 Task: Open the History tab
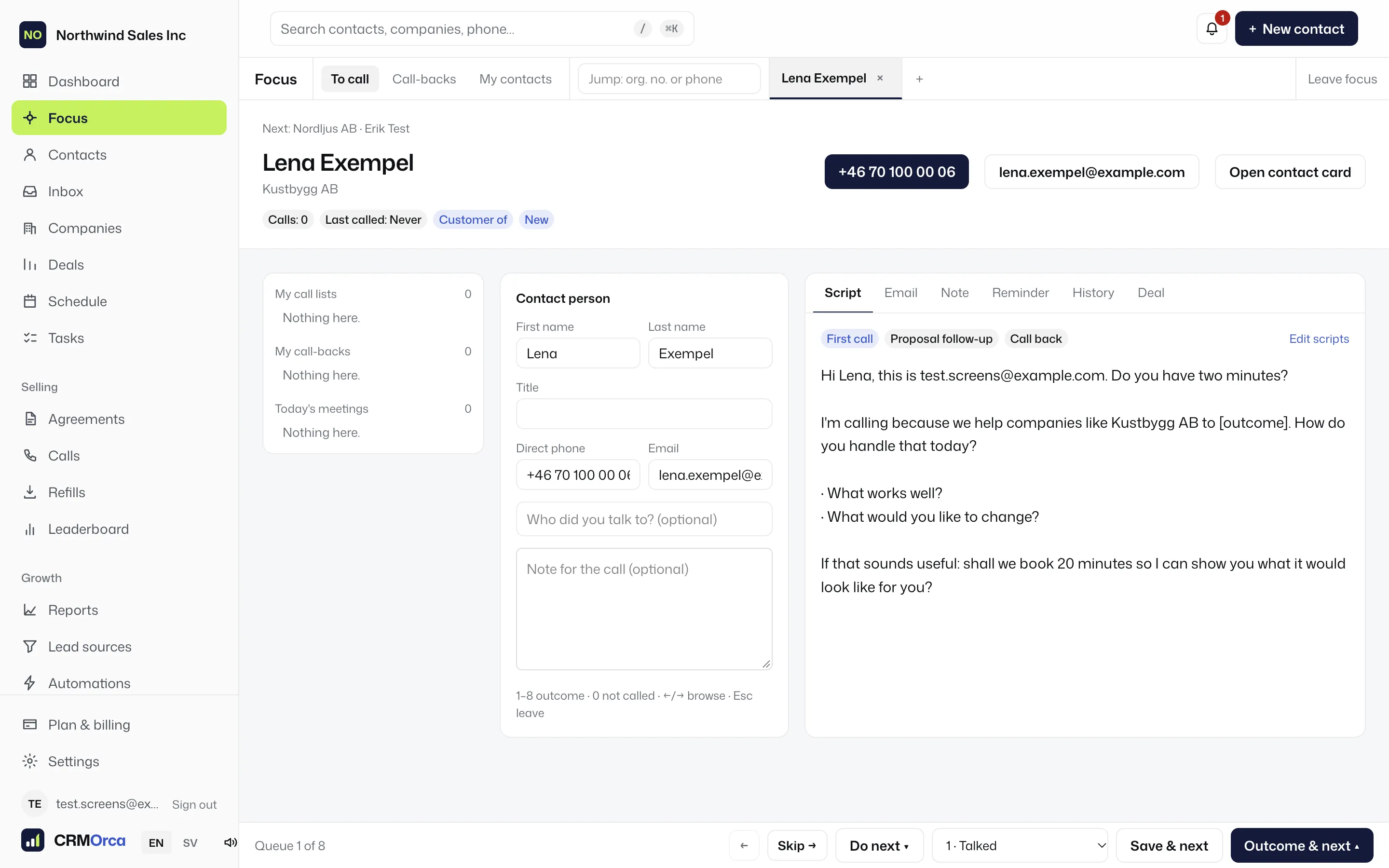(1093, 293)
